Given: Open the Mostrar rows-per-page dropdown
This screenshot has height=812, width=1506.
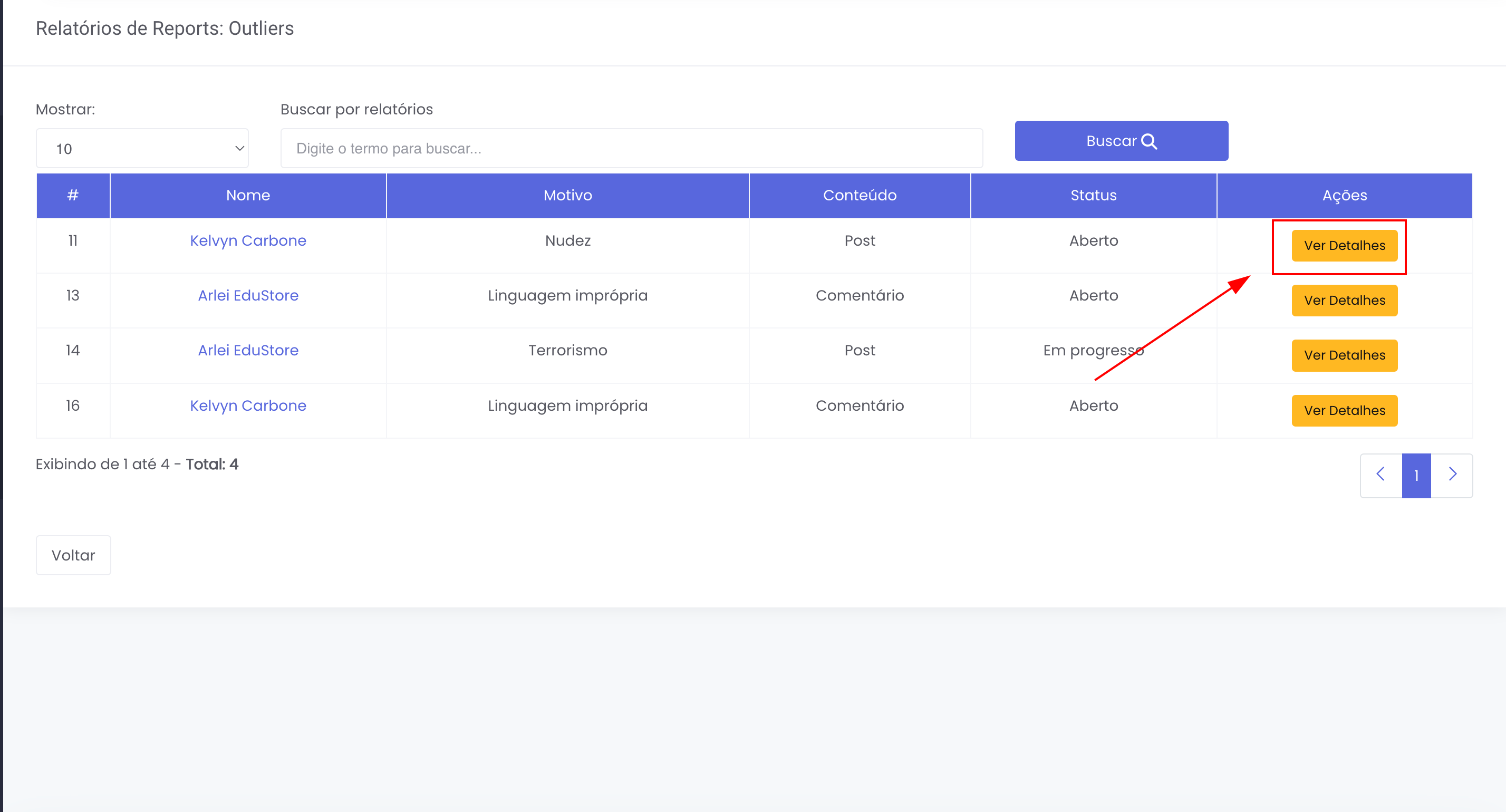Looking at the screenshot, I should [142, 149].
